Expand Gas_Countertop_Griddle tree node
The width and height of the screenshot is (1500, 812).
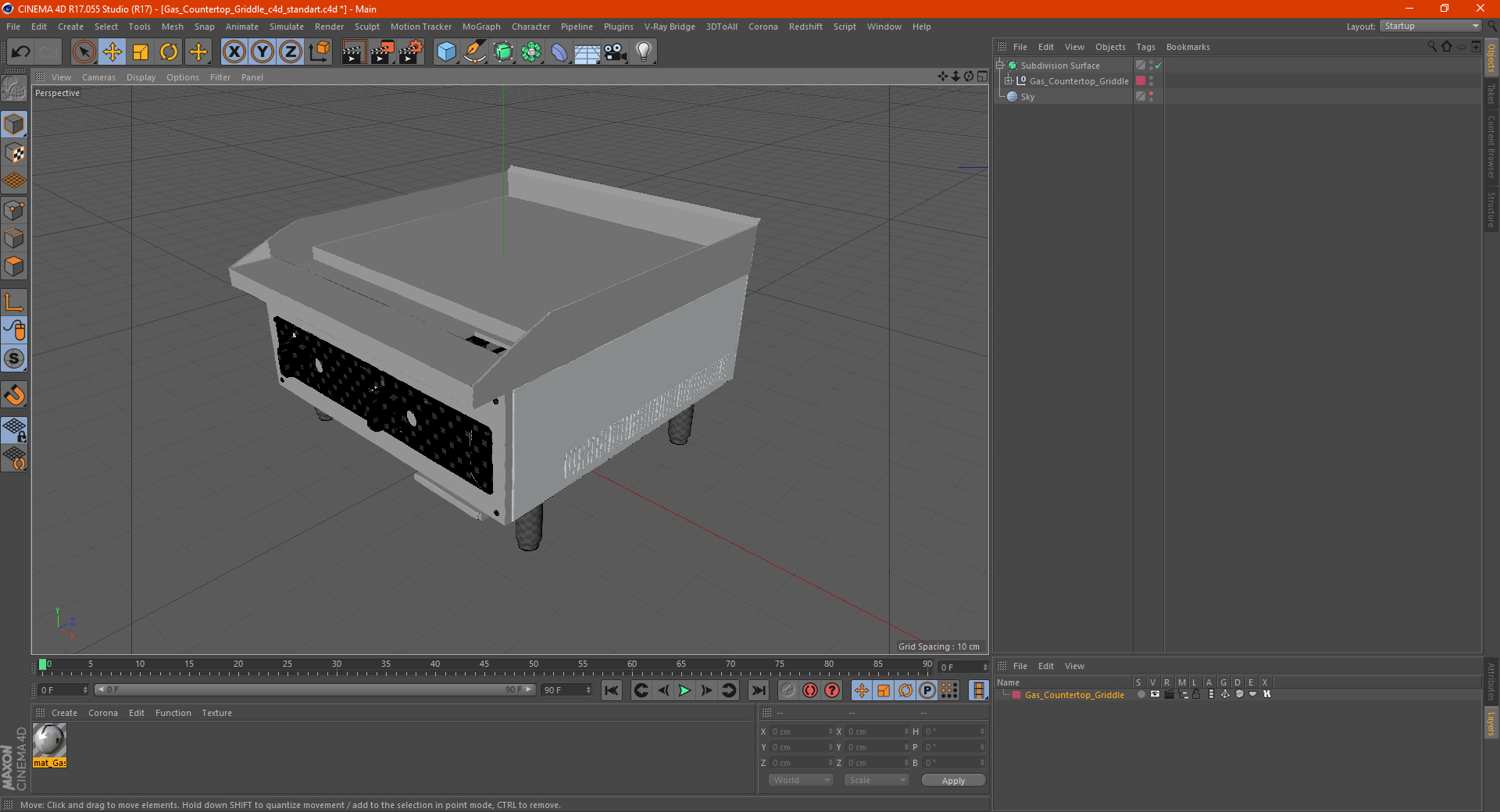pos(1008,81)
